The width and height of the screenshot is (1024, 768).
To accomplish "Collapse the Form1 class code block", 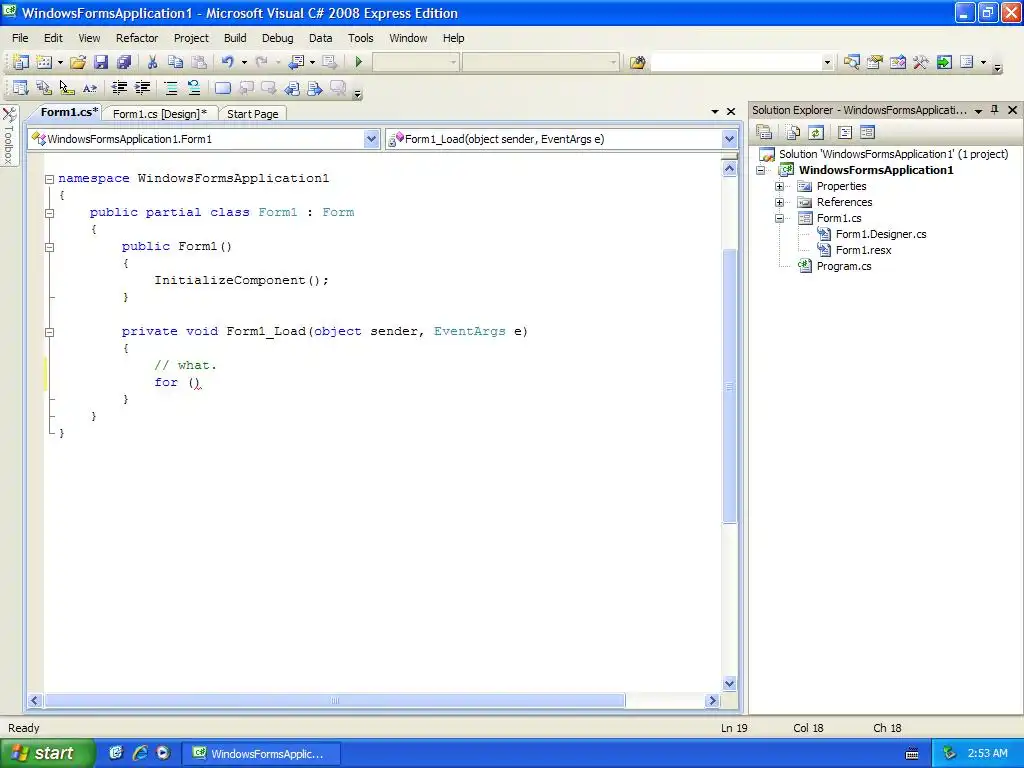I will point(49,212).
